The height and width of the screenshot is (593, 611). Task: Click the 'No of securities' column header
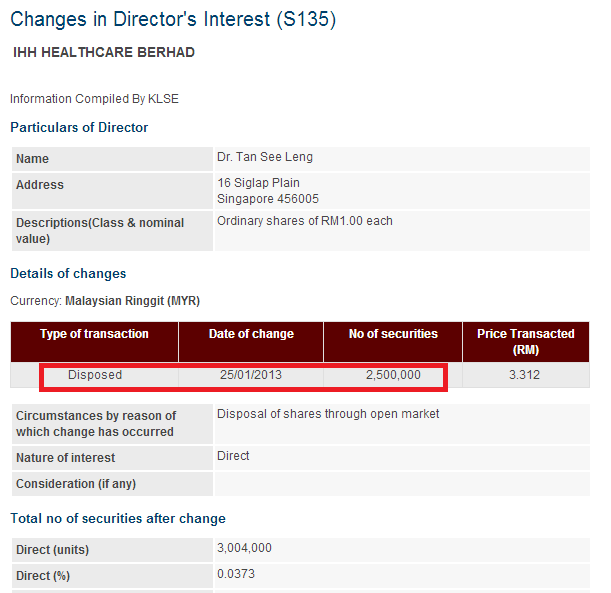pyautogui.click(x=393, y=342)
